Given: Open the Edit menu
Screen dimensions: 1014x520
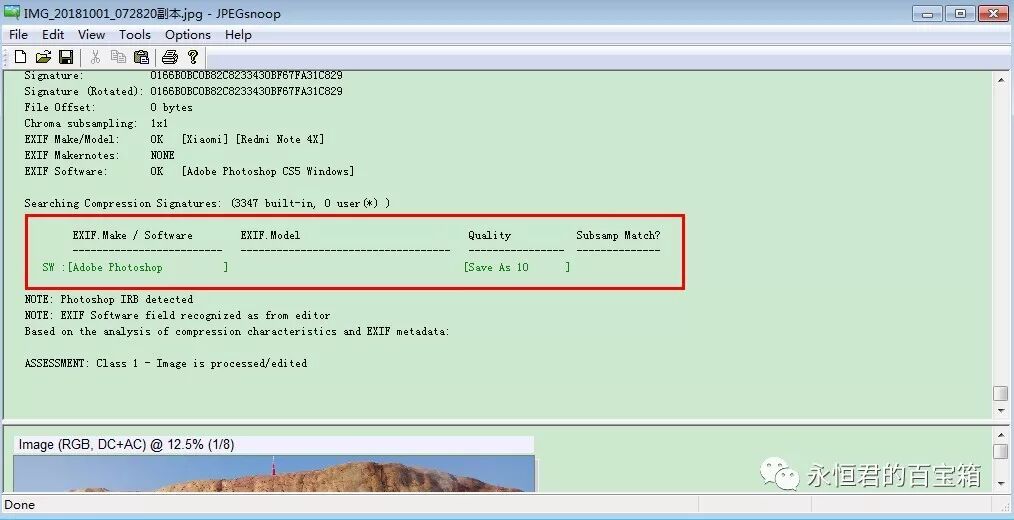Looking at the screenshot, I should point(53,35).
